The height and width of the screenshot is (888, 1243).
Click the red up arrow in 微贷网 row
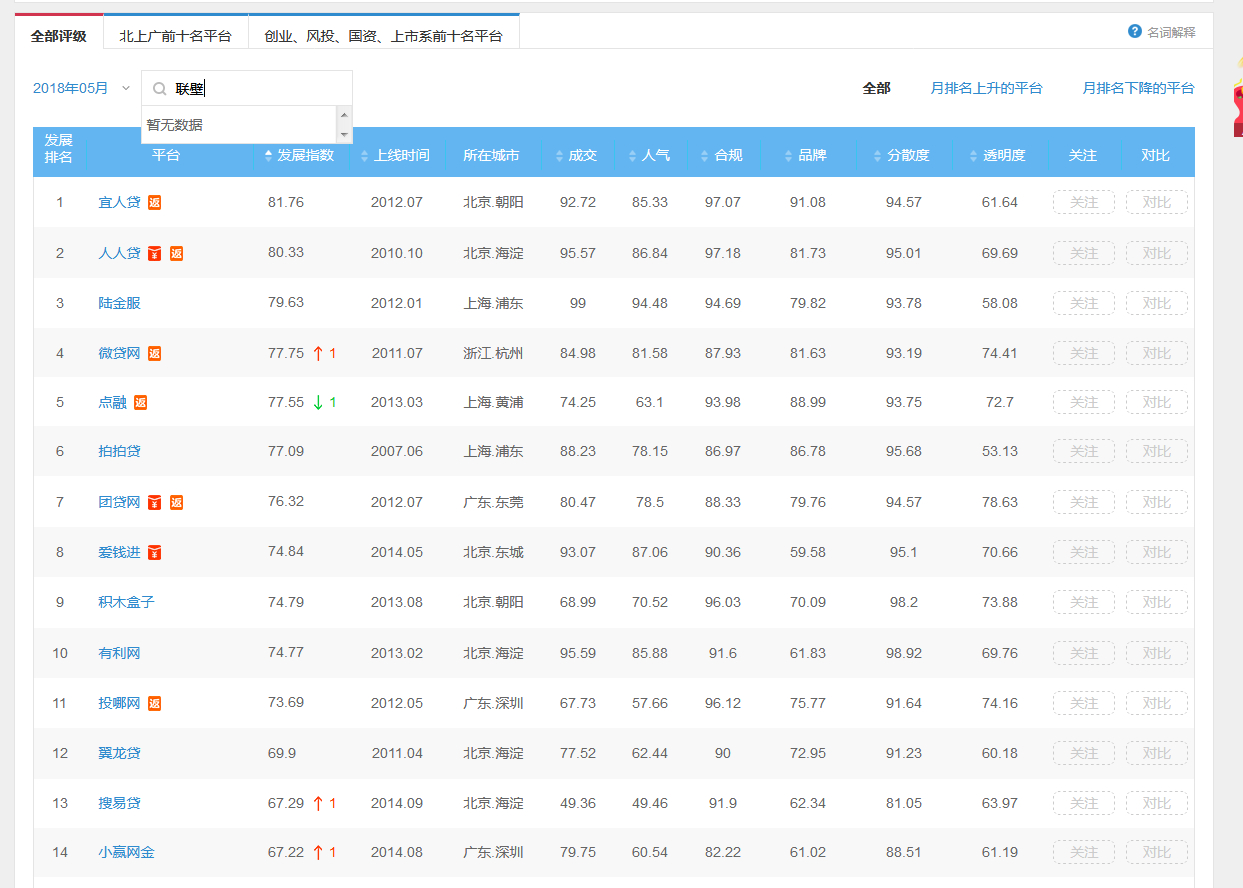(318, 353)
